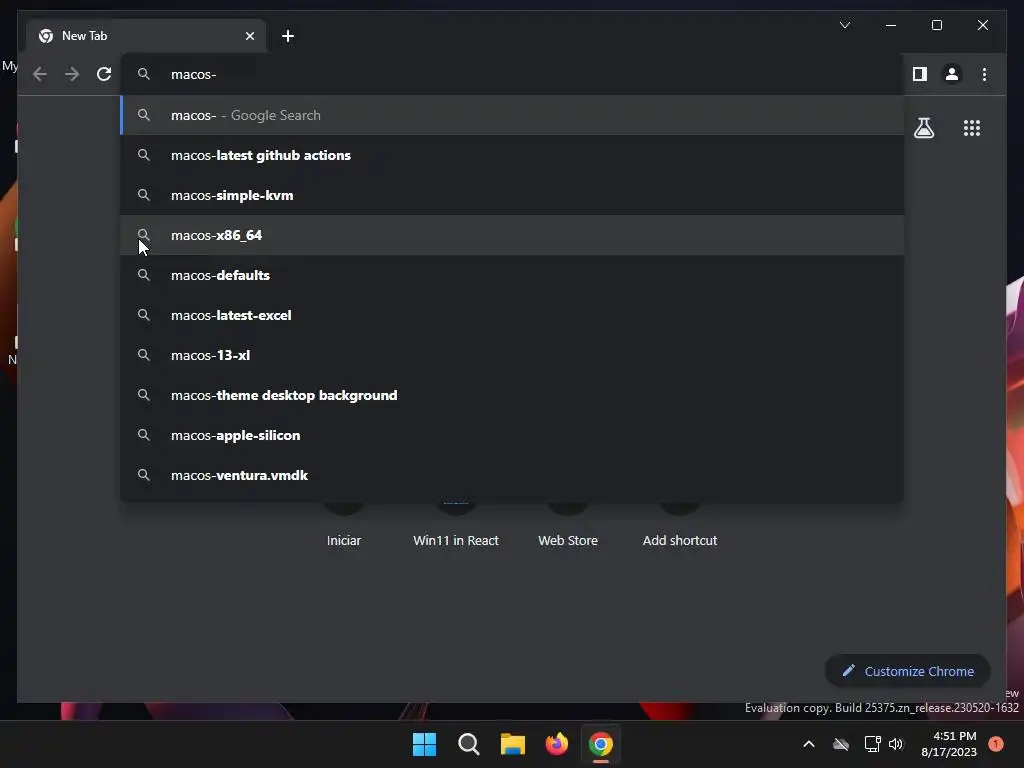Click the address bar containing macos-
The image size is (1024, 768).
point(513,74)
